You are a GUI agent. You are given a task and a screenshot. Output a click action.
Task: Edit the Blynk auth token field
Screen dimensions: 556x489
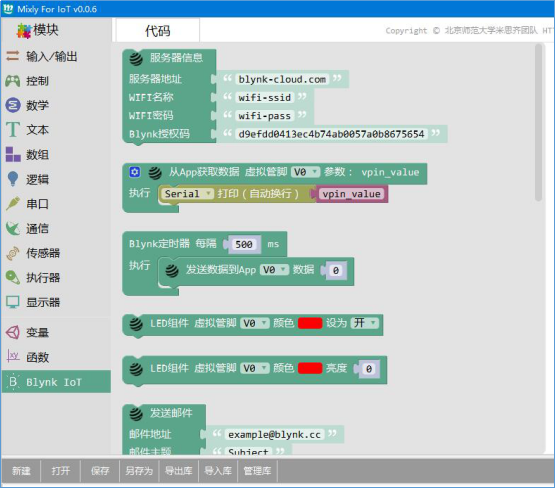(x=331, y=134)
